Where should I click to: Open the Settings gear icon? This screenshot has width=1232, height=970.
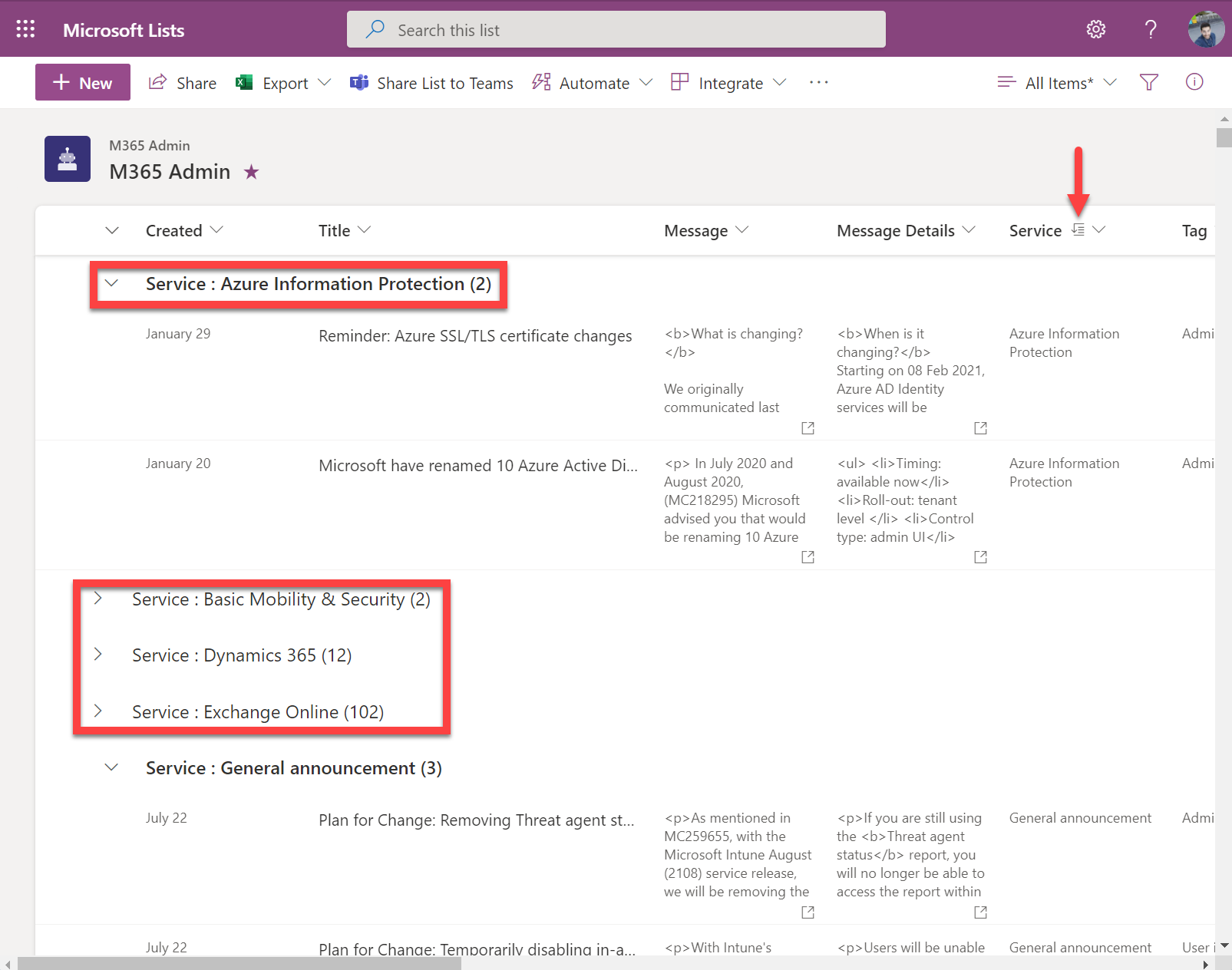coord(1095,29)
